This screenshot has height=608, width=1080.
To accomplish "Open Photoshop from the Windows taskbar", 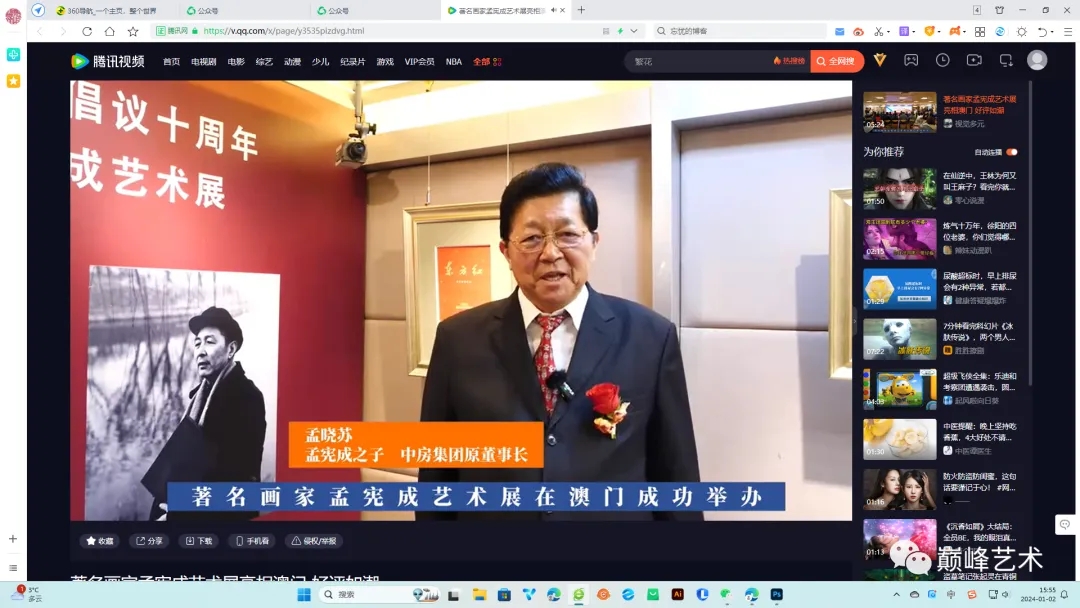I will [x=776, y=594].
